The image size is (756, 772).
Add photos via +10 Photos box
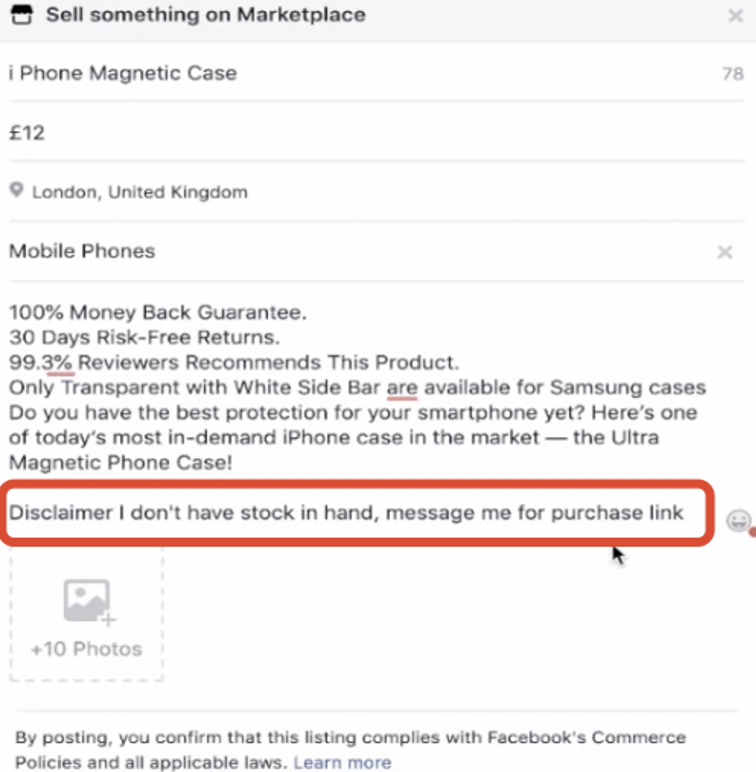[87, 614]
